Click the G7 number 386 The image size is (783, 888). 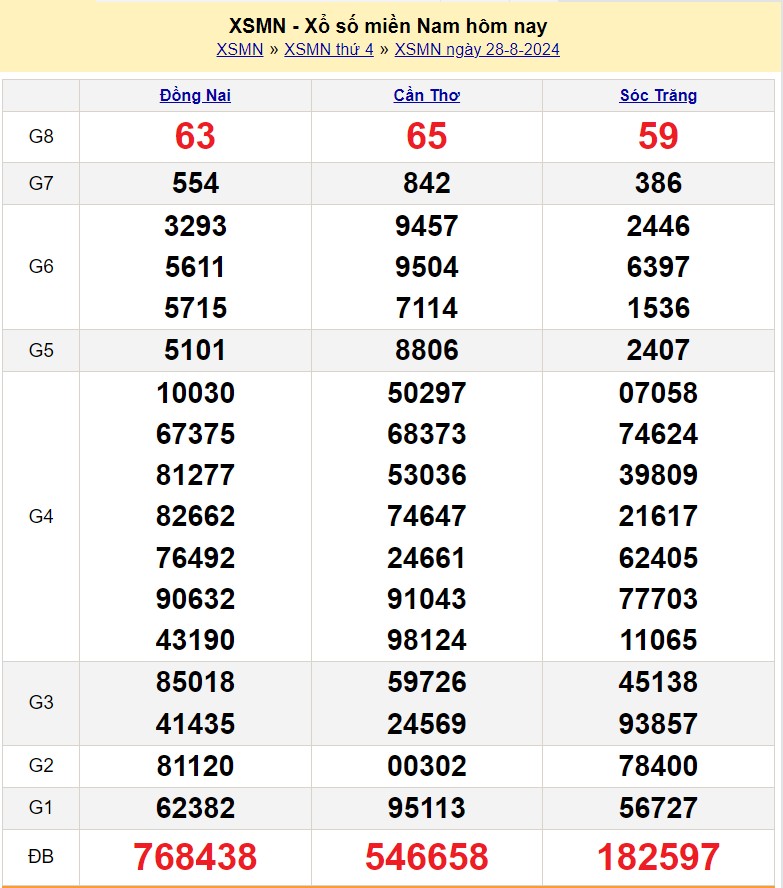pyautogui.click(x=658, y=183)
